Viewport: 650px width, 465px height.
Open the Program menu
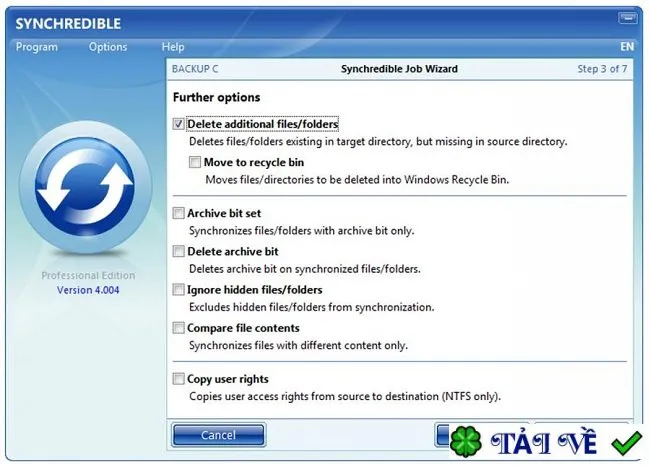(36, 47)
